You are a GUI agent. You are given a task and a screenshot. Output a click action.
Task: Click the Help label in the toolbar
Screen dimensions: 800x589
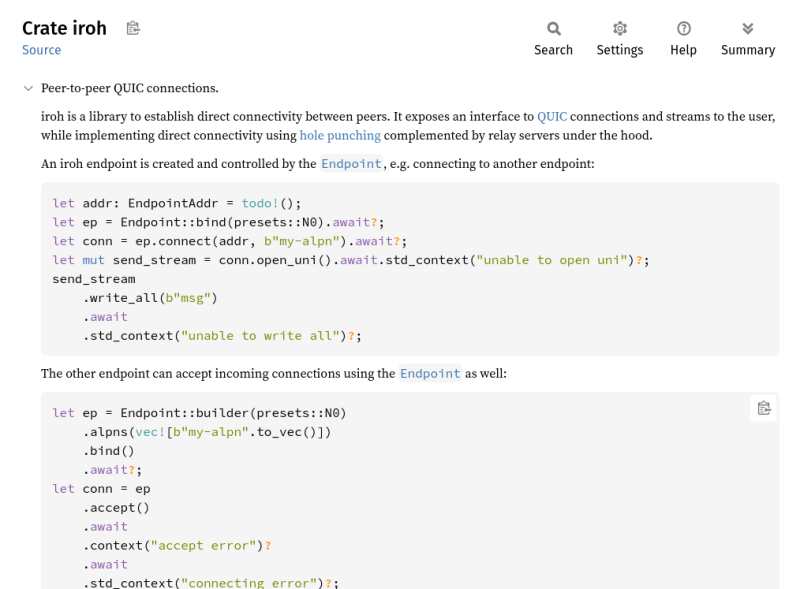pos(684,50)
